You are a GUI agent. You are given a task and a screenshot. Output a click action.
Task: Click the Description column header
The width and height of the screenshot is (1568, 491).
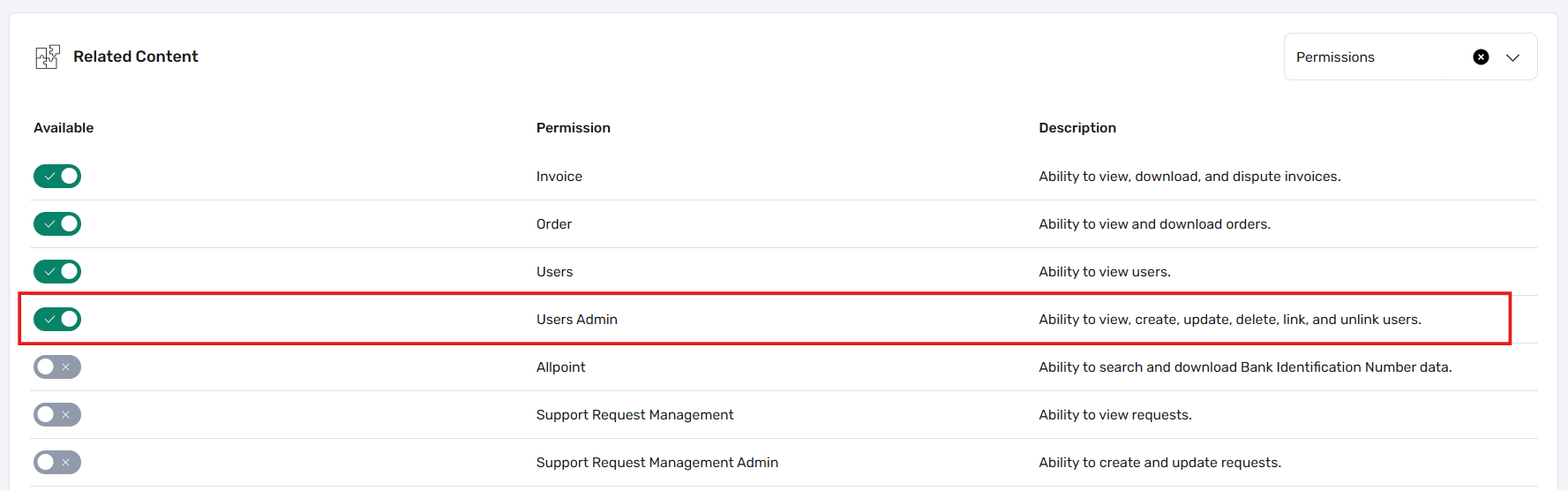(1077, 128)
